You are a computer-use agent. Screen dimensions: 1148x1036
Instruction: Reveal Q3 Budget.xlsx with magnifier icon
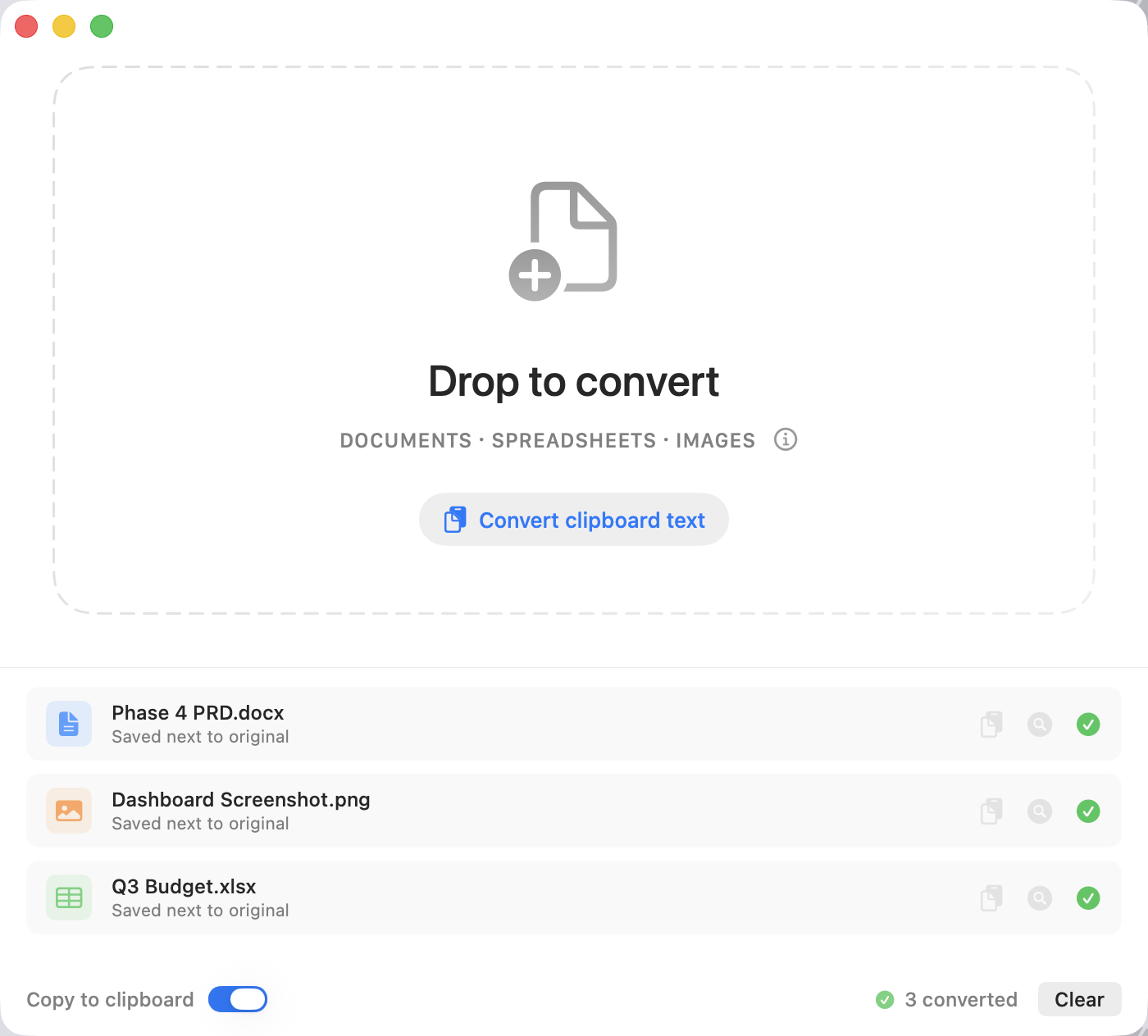1040,898
